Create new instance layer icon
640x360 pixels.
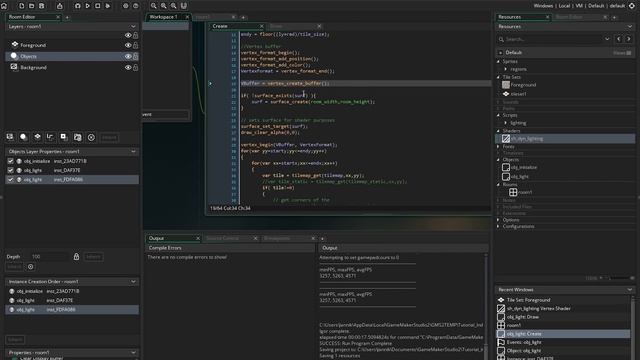(24, 137)
